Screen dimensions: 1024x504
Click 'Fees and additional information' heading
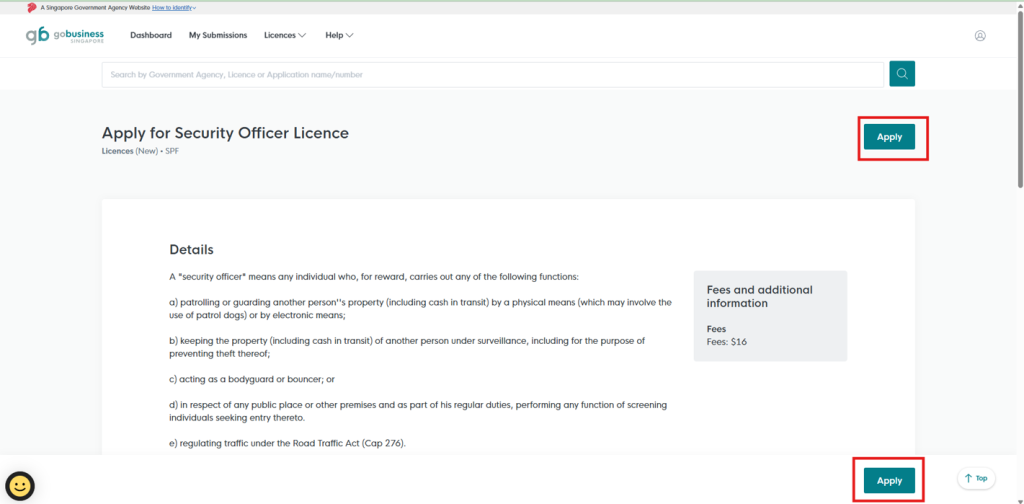coord(760,296)
